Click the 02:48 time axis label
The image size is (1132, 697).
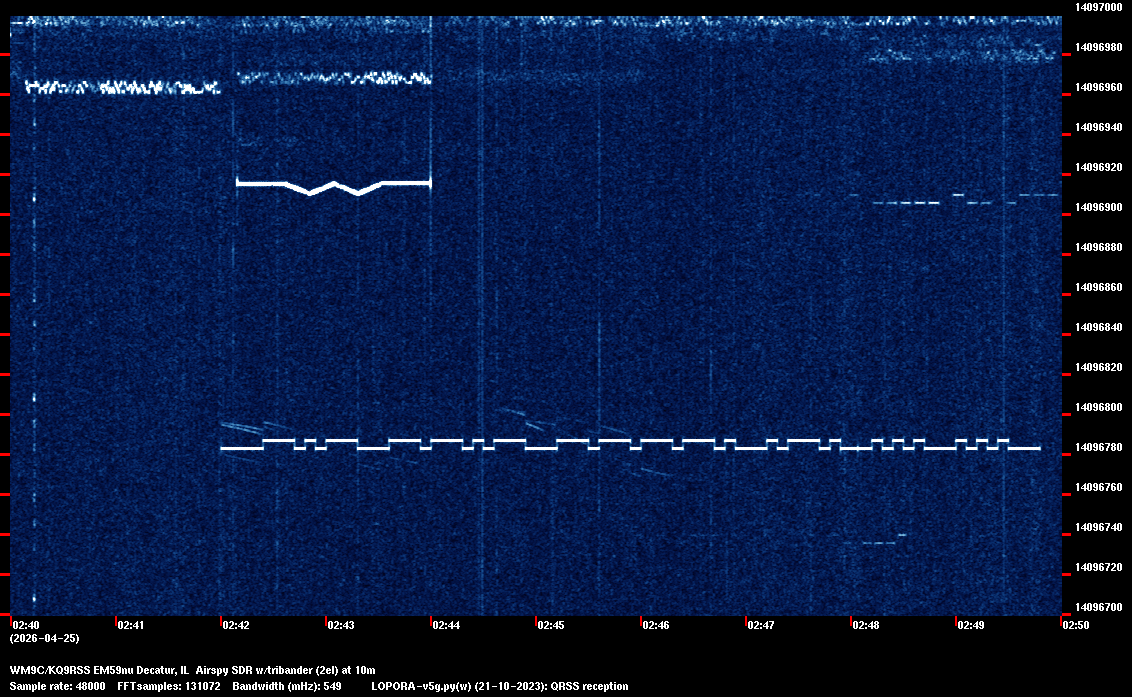pyautogui.click(x=866, y=625)
